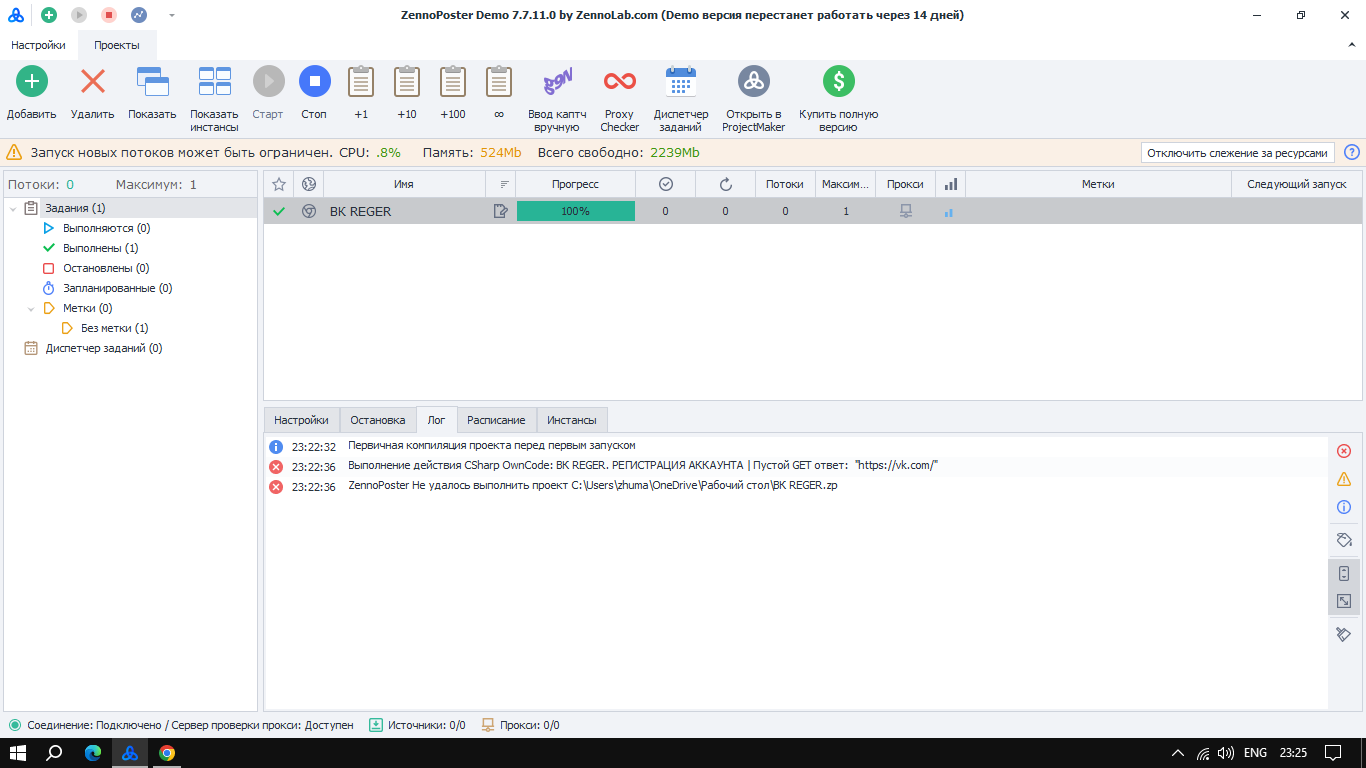Click the BK REGER proxy monitor icon
This screenshot has height=768, width=1366.
(x=905, y=211)
